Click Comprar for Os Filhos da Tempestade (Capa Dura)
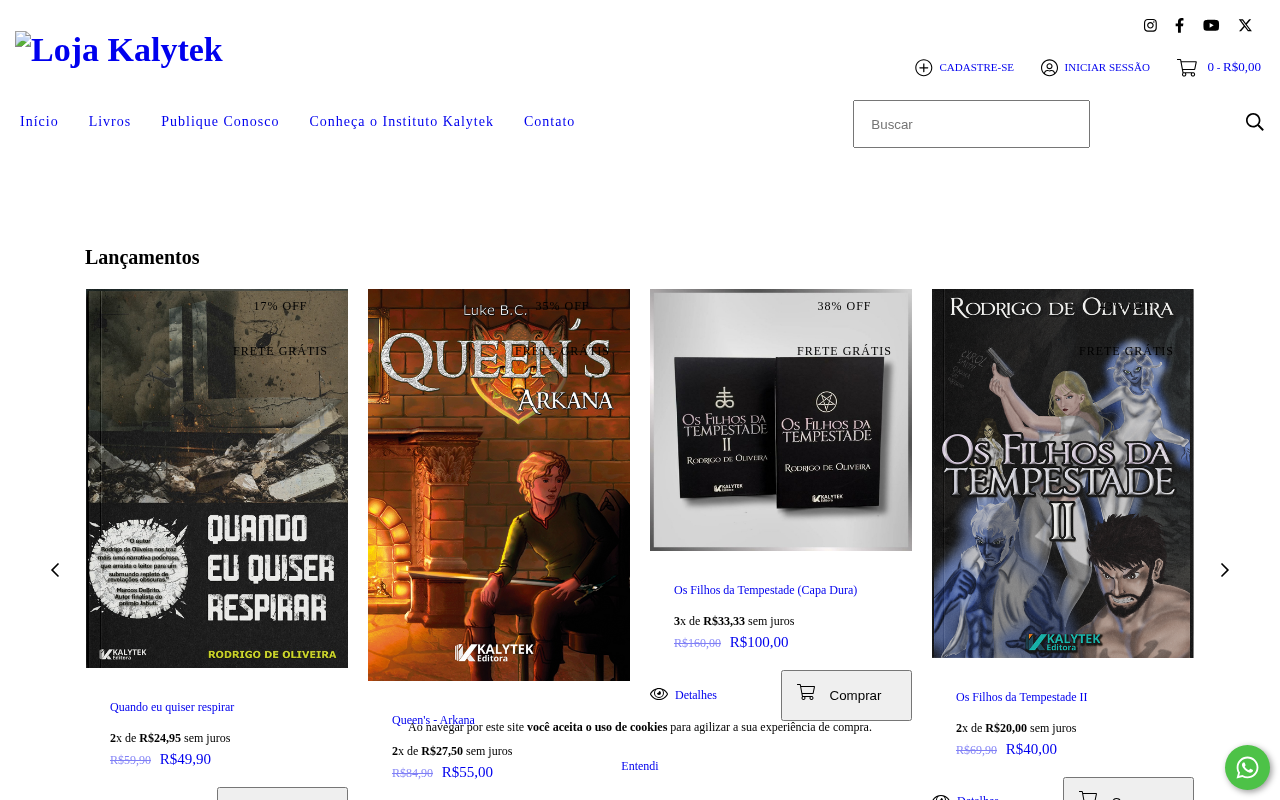This screenshot has height=800, width=1280. point(846,695)
